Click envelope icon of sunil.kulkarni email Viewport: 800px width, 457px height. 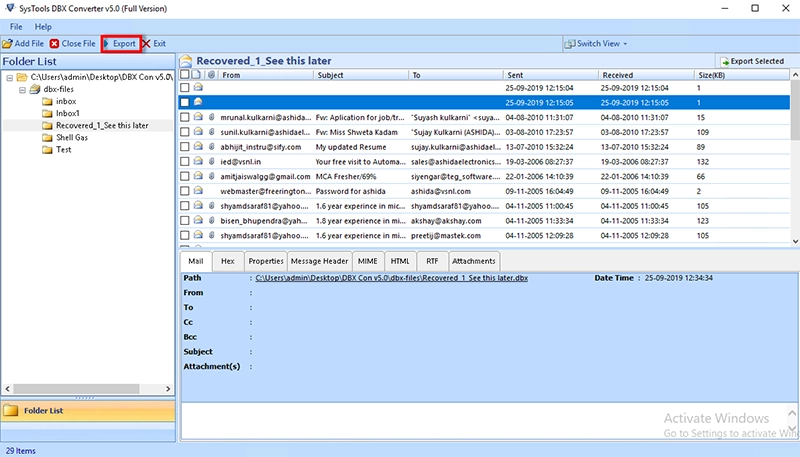point(198,132)
